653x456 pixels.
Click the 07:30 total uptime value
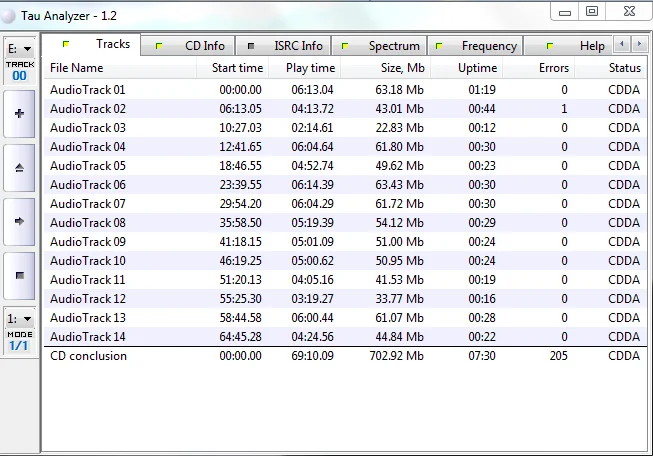point(482,356)
